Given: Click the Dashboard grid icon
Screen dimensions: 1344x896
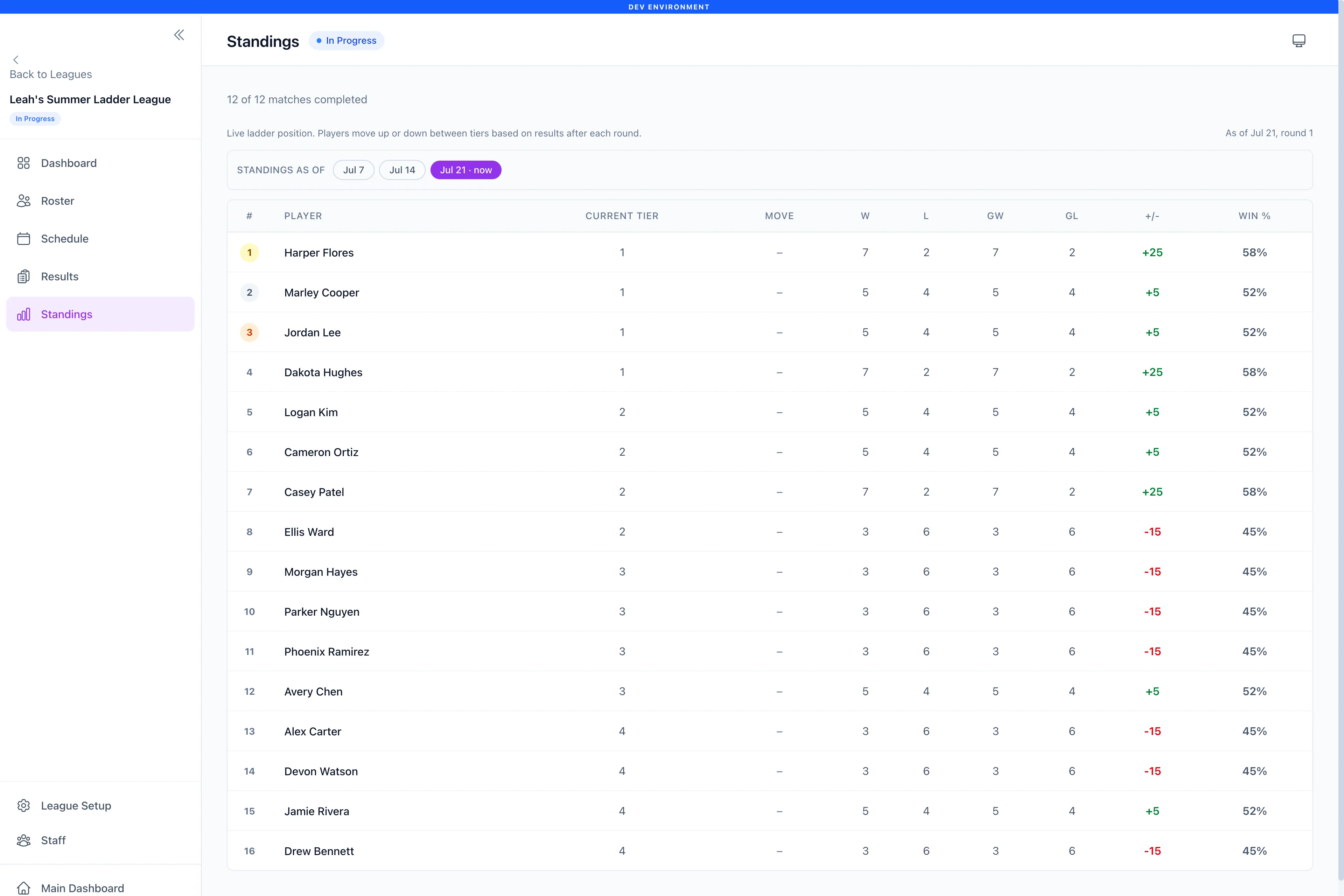Looking at the screenshot, I should tap(23, 163).
